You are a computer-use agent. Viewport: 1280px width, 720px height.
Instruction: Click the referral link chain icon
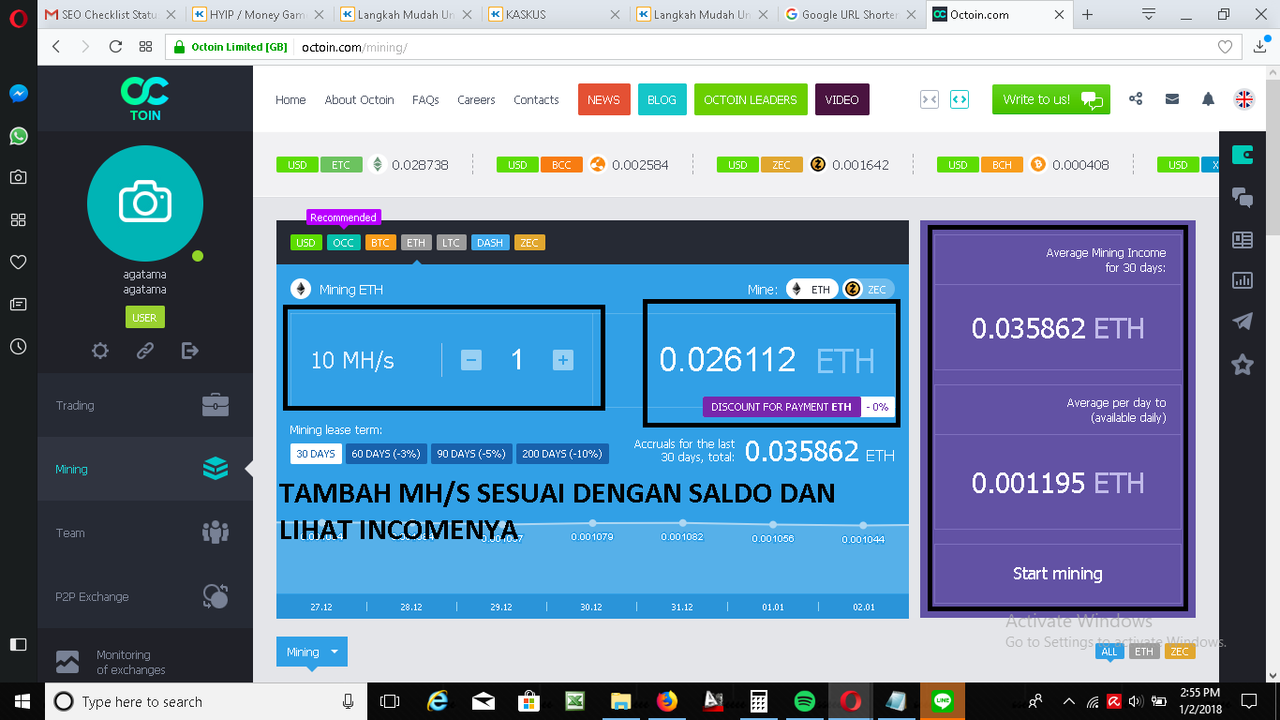click(x=145, y=351)
